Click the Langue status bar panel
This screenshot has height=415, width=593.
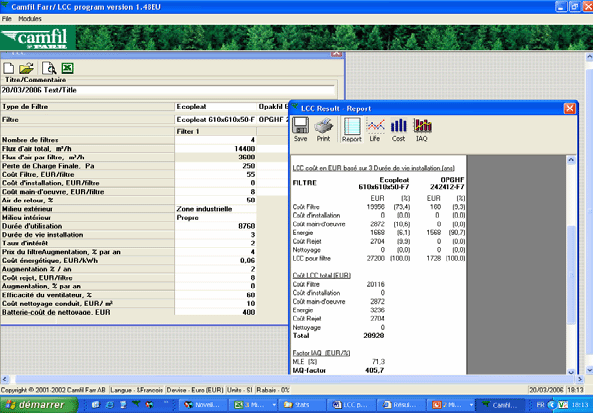click(137, 390)
